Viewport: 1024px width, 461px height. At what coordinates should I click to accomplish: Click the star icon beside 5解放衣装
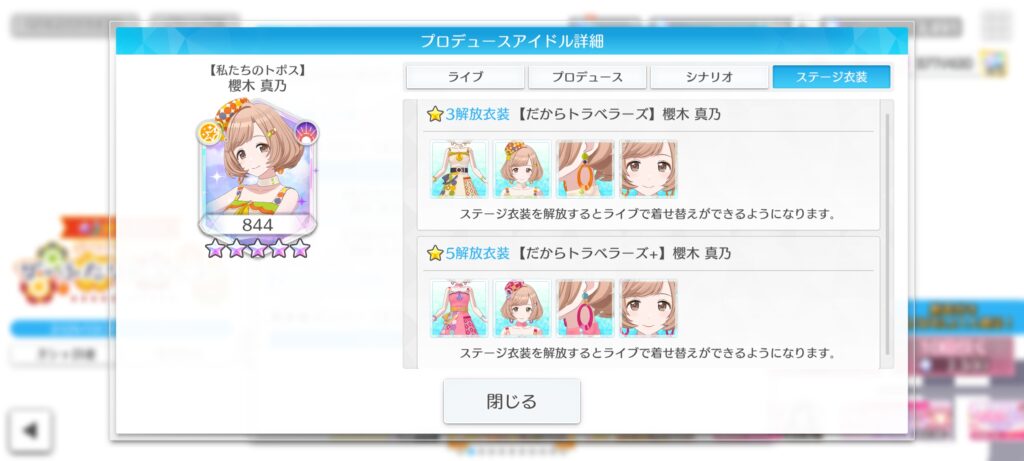435,253
